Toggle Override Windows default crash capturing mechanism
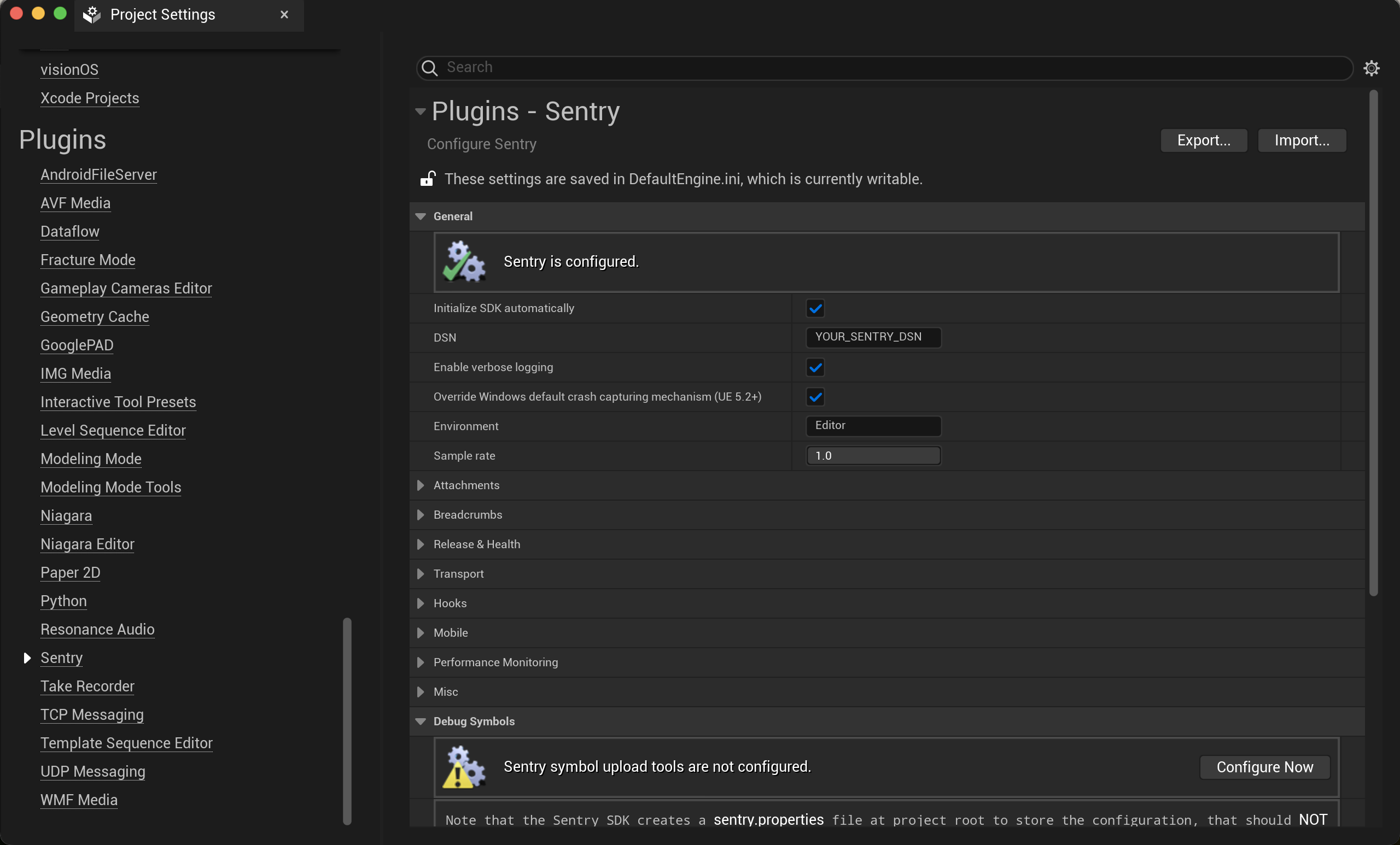This screenshot has height=845, width=1400. 815,397
